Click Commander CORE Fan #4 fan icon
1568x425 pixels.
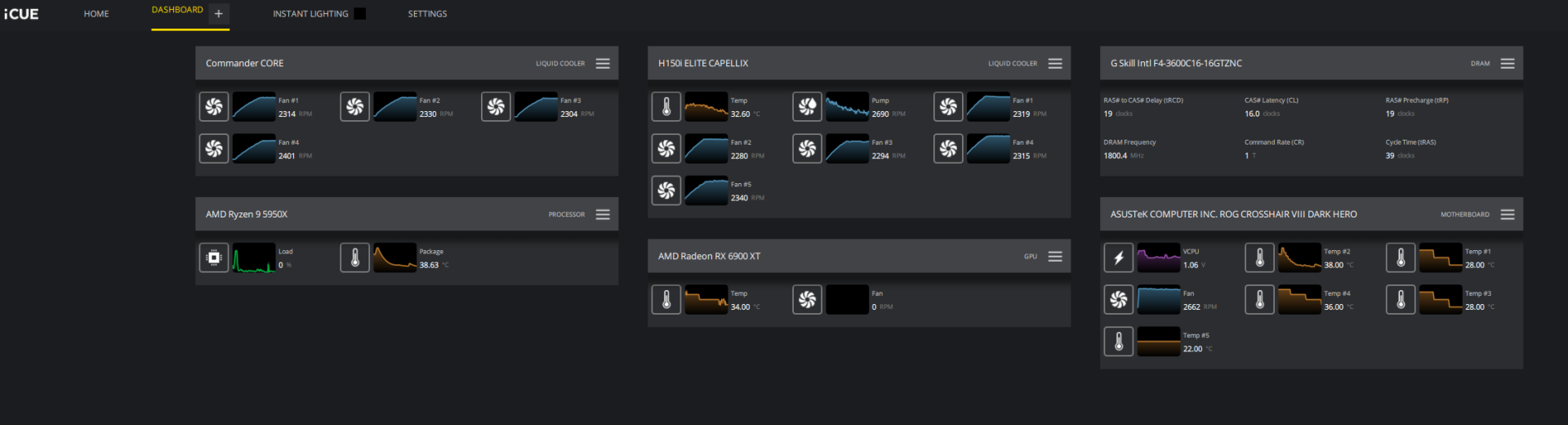pyautogui.click(x=214, y=149)
